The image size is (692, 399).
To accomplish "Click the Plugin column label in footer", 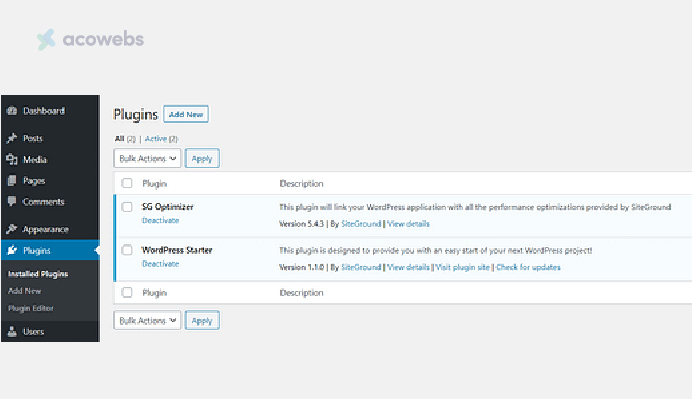I will pos(154,292).
